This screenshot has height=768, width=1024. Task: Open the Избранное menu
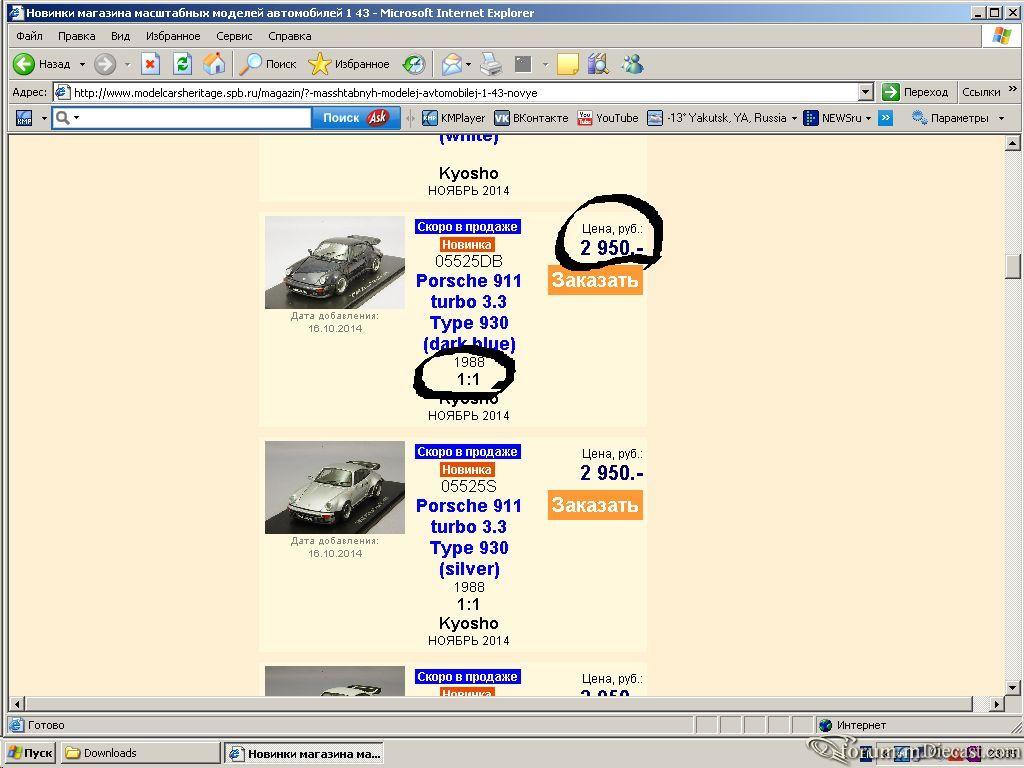tap(173, 36)
